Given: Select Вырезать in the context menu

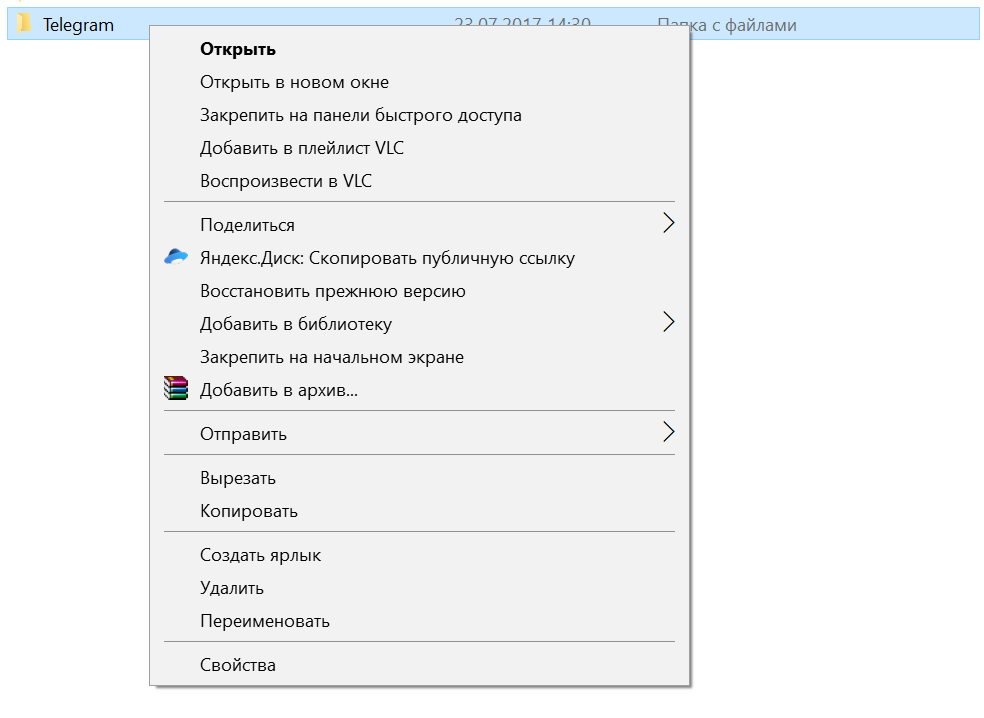Looking at the screenshot, I should [237, 478].
